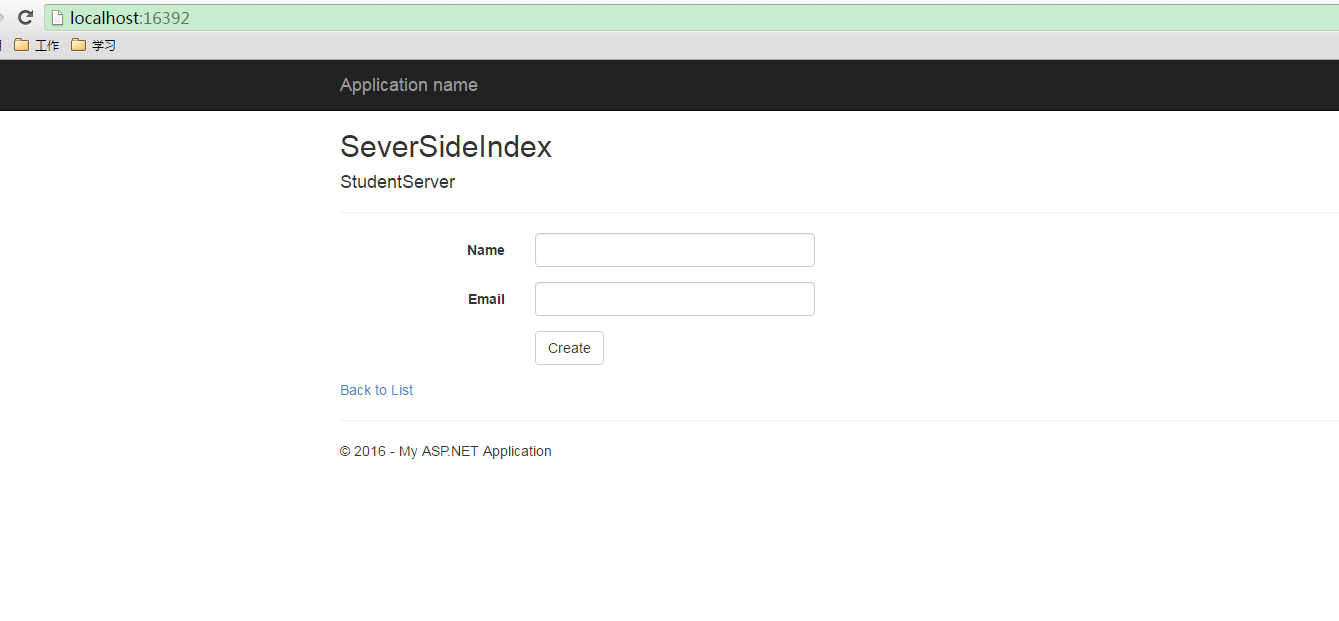
Task: Reload the page with the refresh icon
Action: pyautogui.click(x=25, y=17)
